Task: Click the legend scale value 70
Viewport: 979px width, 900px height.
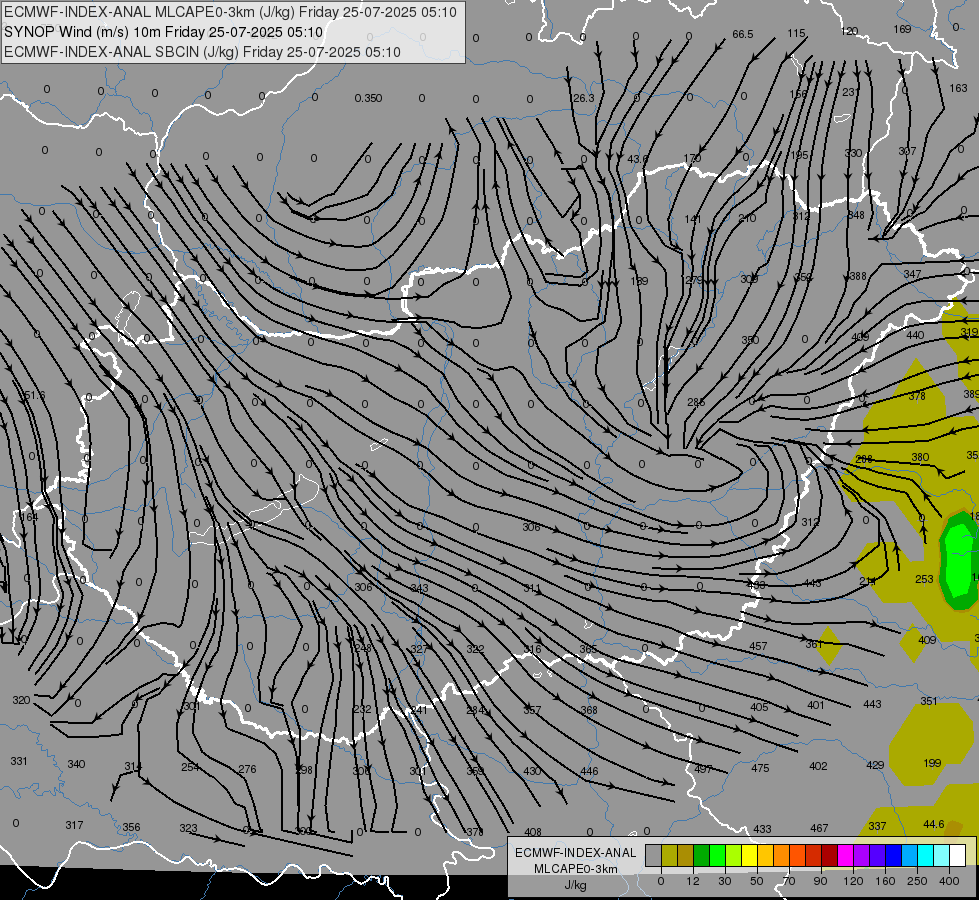Action: click(789, 881)
